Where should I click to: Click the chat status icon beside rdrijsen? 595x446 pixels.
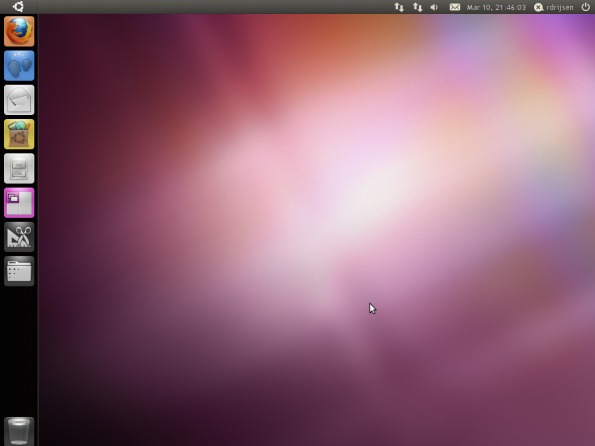pyautogui.click(x=538, y=7)
